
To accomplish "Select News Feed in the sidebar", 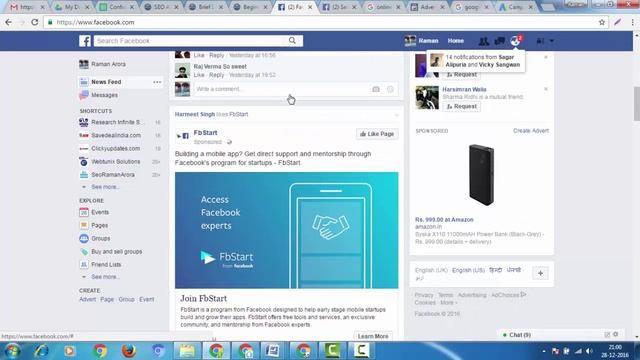I will click(x=106, y=82).
